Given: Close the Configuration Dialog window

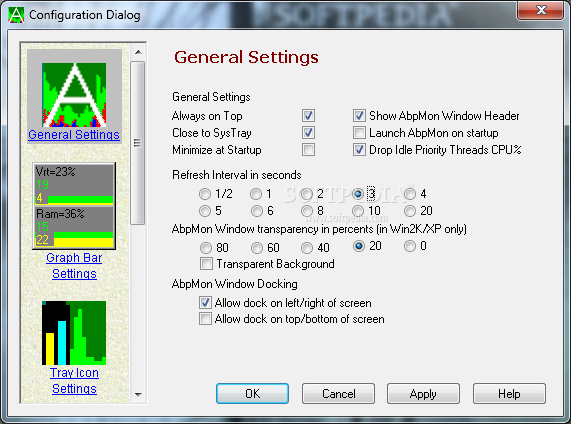Looking at the screenshot, I should click(x=541, y=10).
